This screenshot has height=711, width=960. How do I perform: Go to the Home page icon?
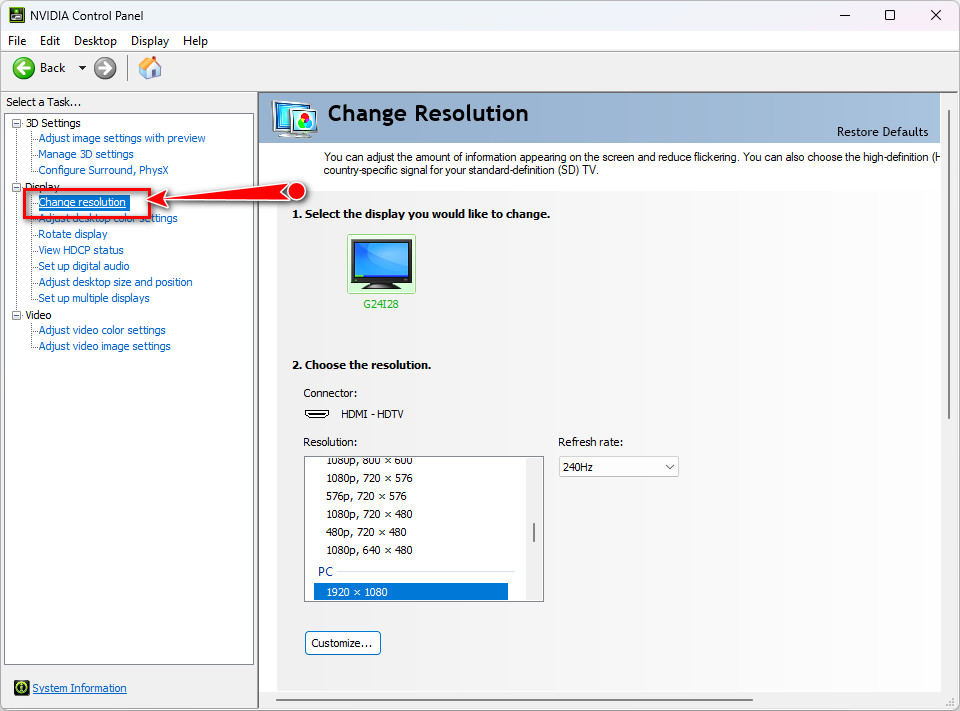[x=149, y=68]
